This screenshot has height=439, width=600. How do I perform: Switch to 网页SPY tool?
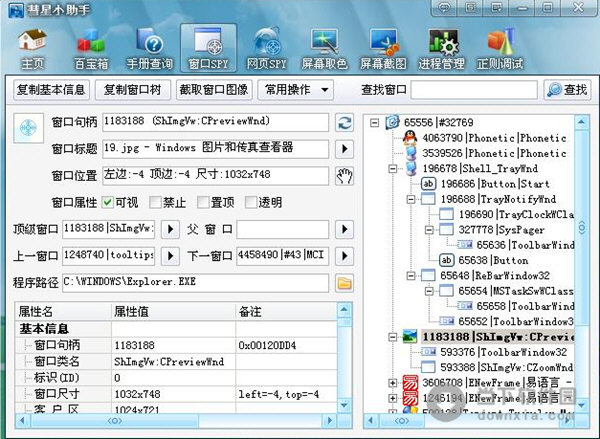click(267, 49)
